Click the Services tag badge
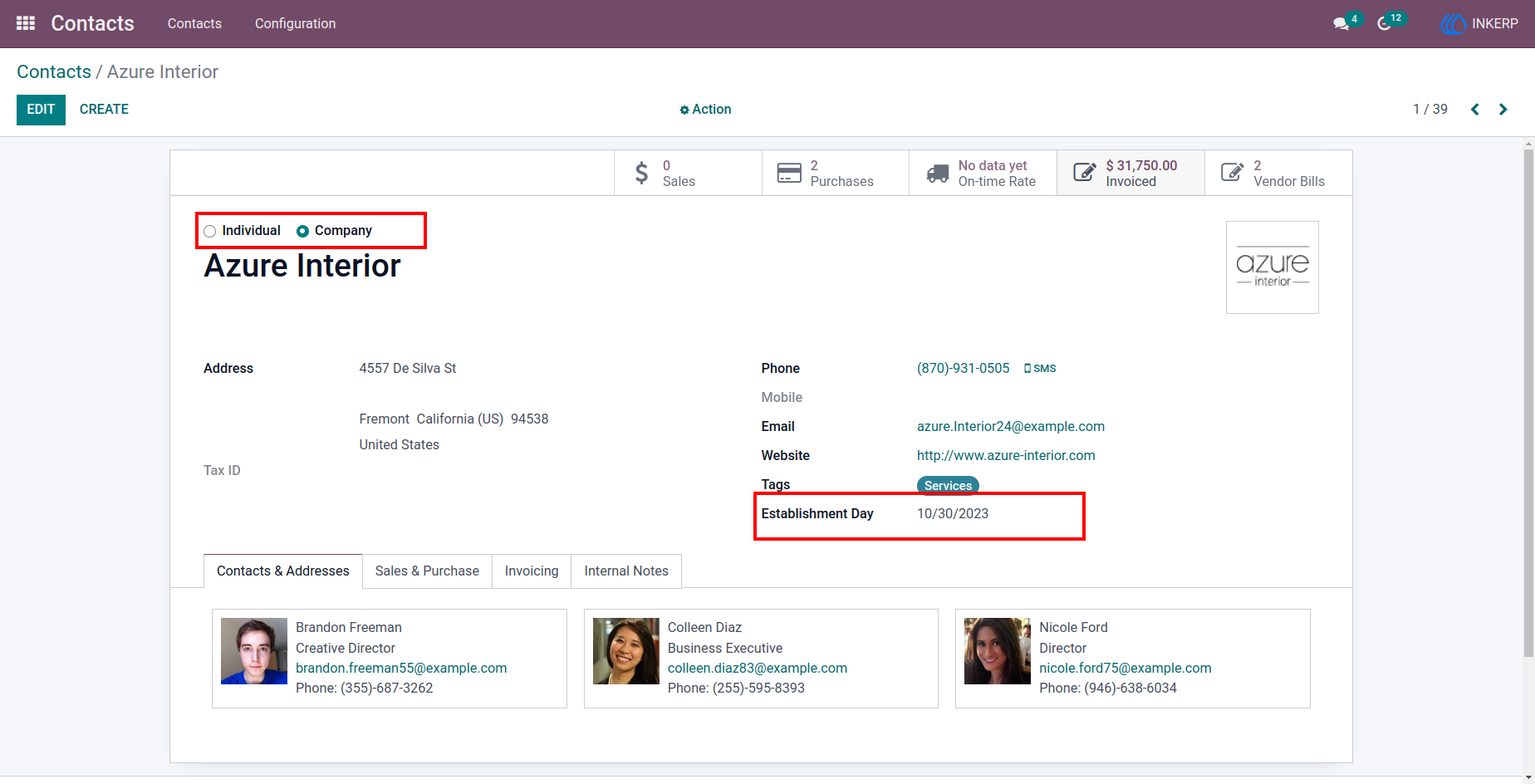The width and height of the screenshot is (1535, 784). click(948, 485)
